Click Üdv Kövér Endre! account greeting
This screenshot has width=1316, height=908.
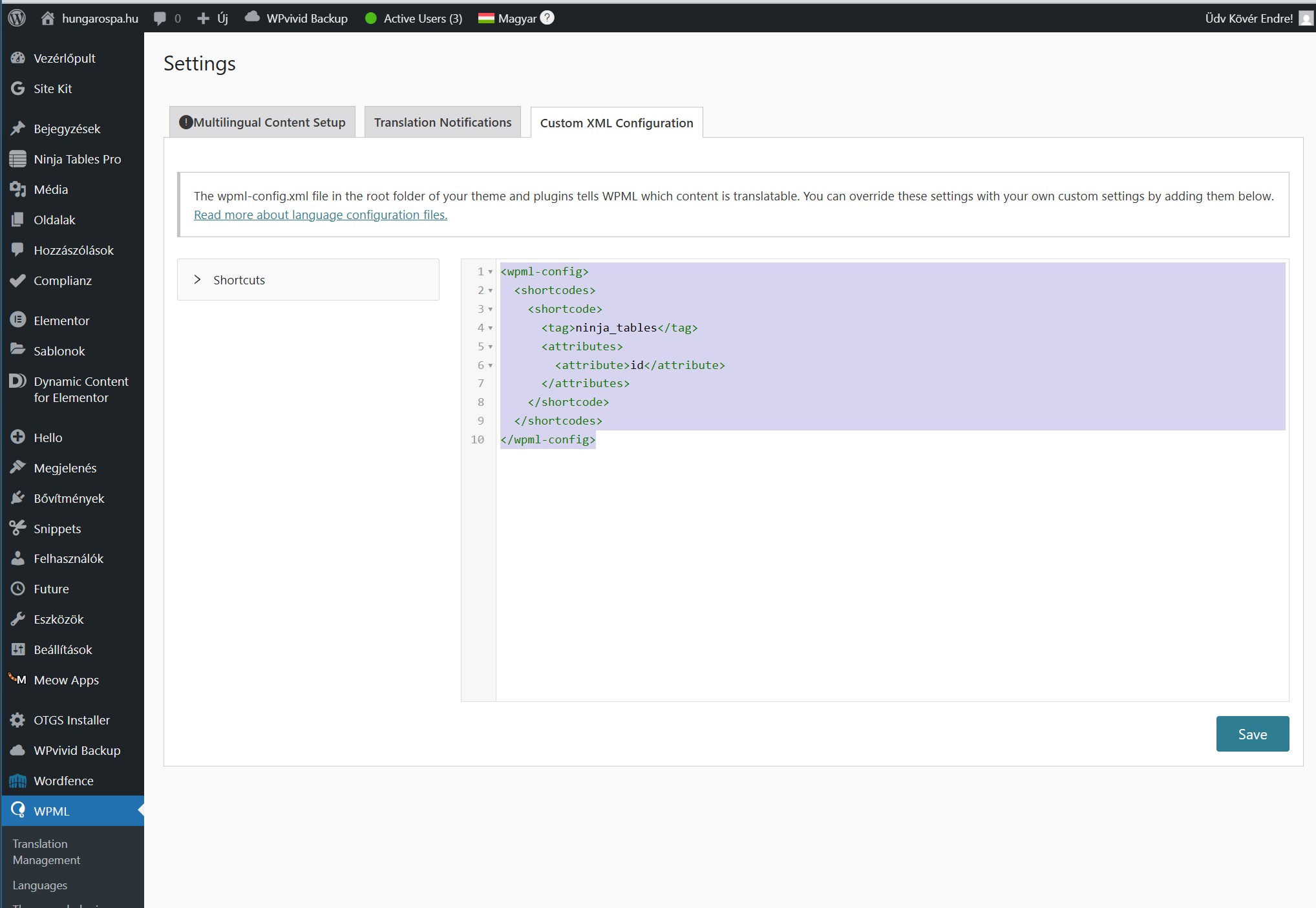(x=1249, y=18)
